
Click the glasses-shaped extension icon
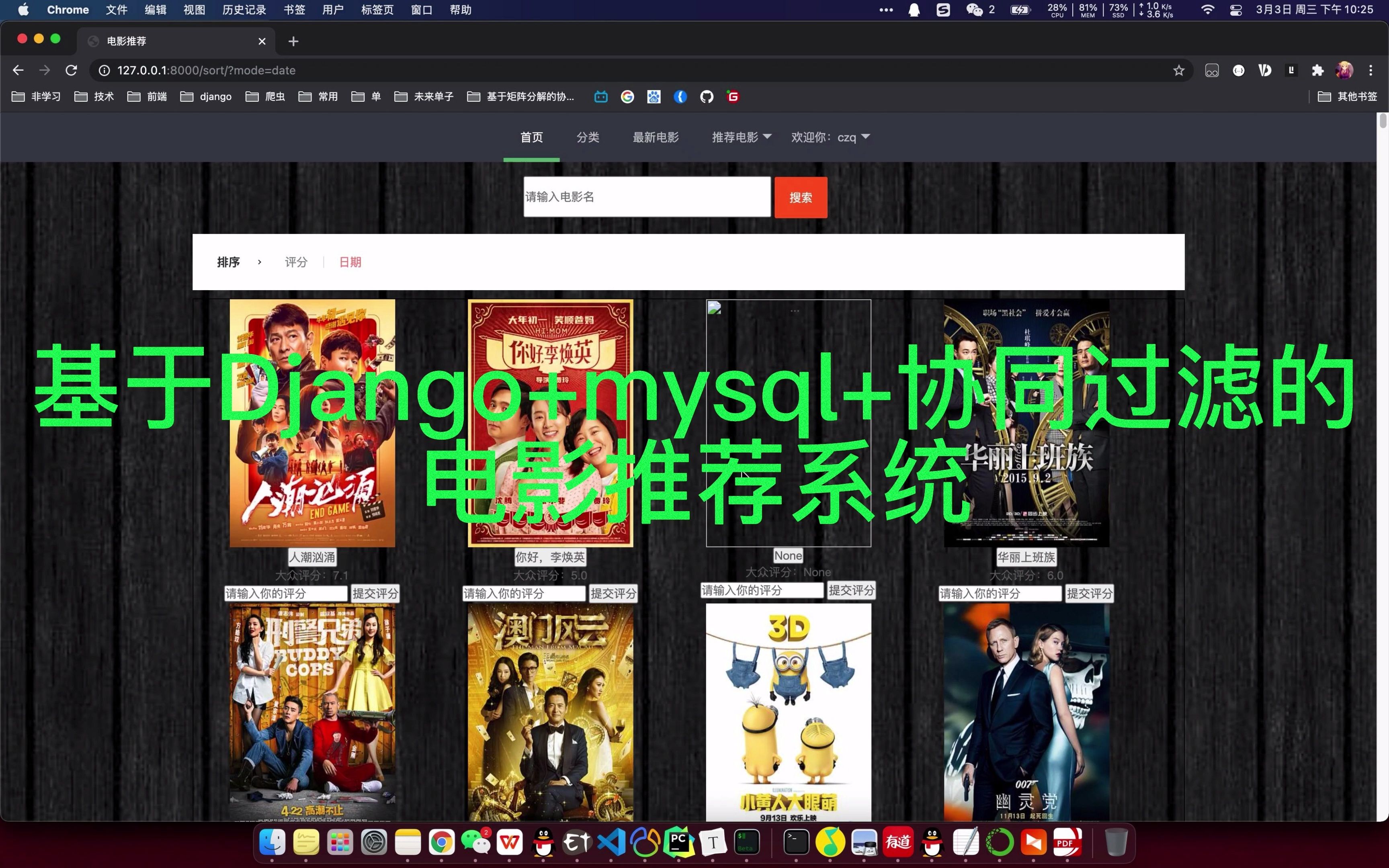coord(1212,70)
